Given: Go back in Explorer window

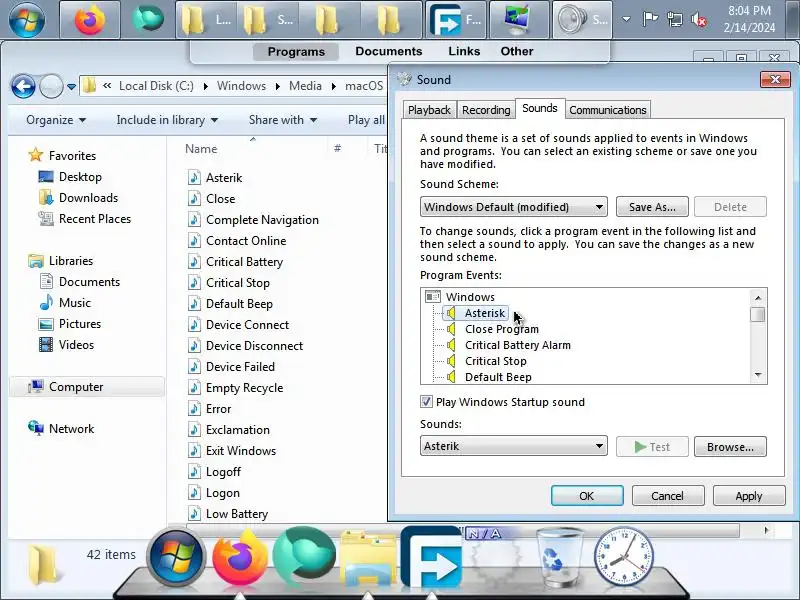Looking at the screenshot, I should (x=23, y=86).
